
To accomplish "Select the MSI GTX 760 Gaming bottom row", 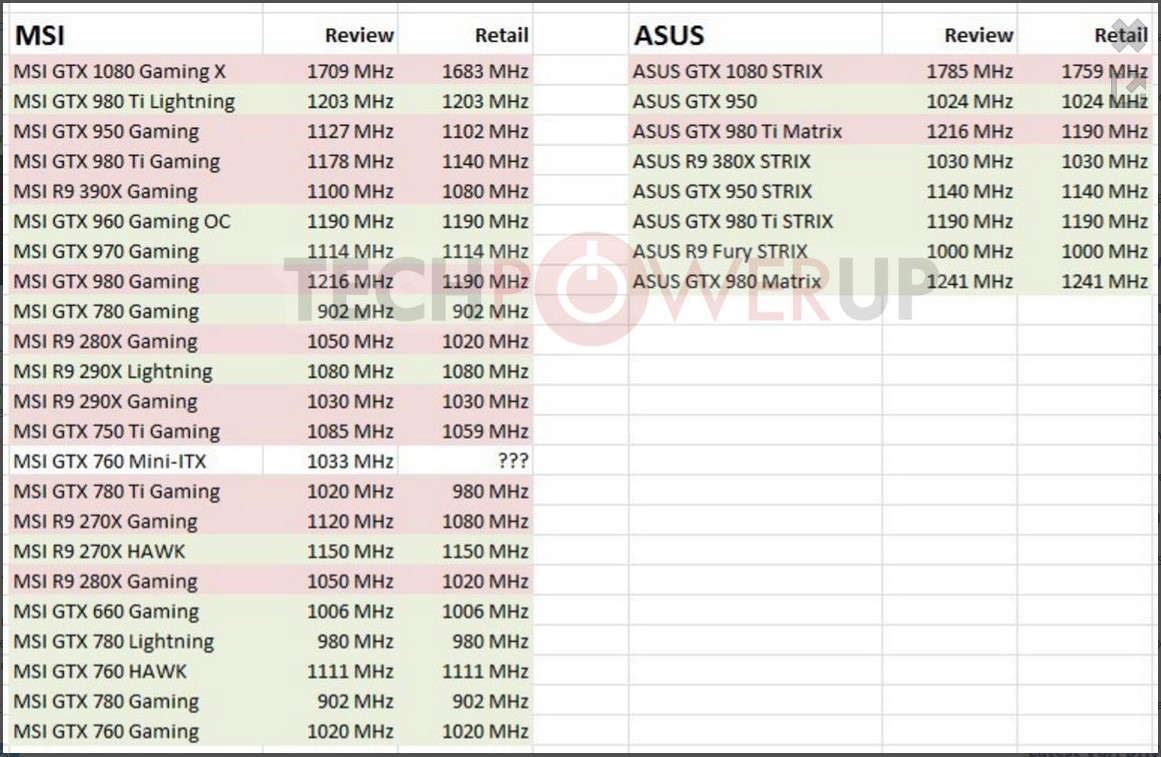I will pyautogui.click(x=271, y=731).
